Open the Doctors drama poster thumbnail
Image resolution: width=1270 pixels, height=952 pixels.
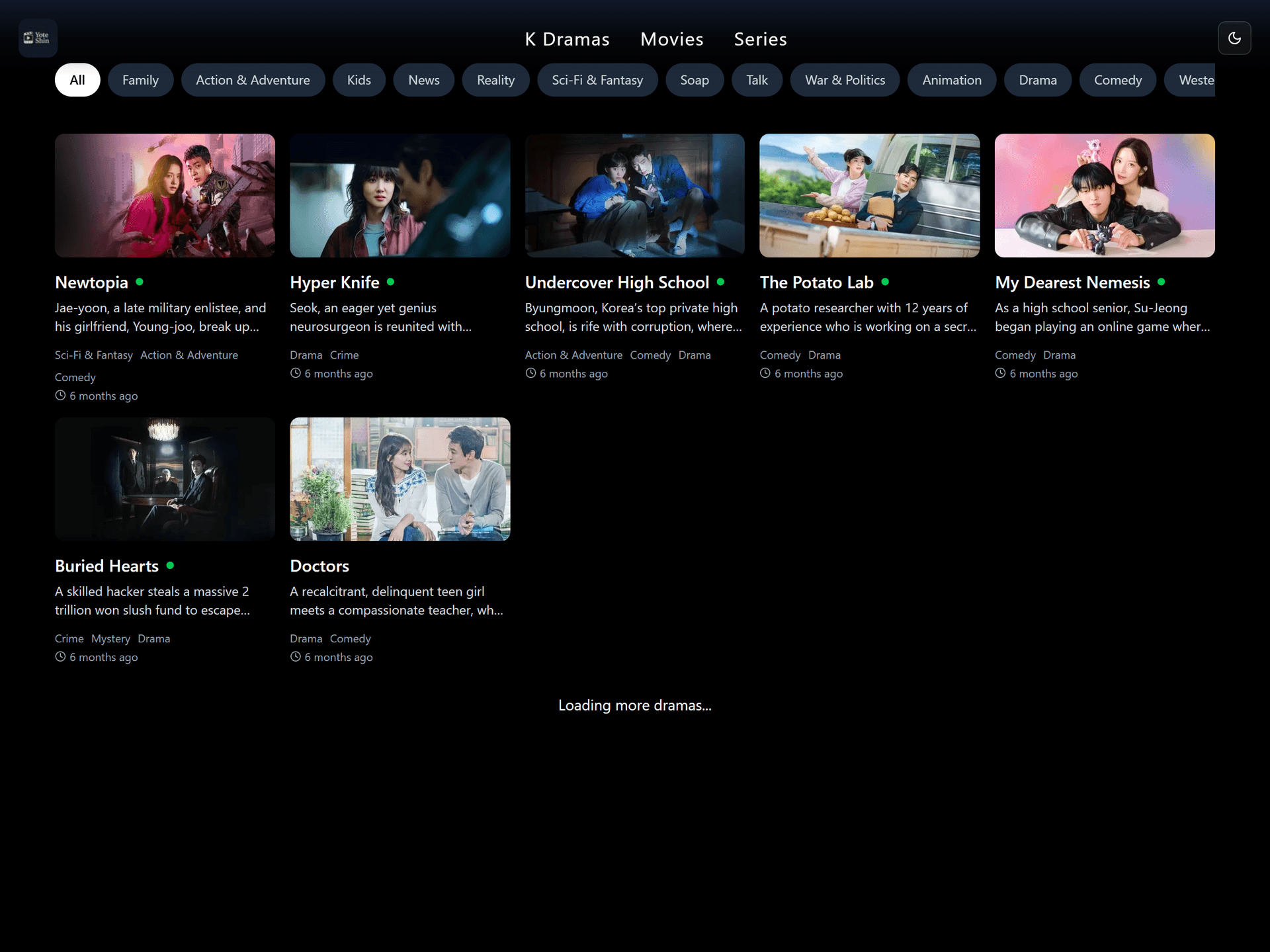(x=400, y=479)
